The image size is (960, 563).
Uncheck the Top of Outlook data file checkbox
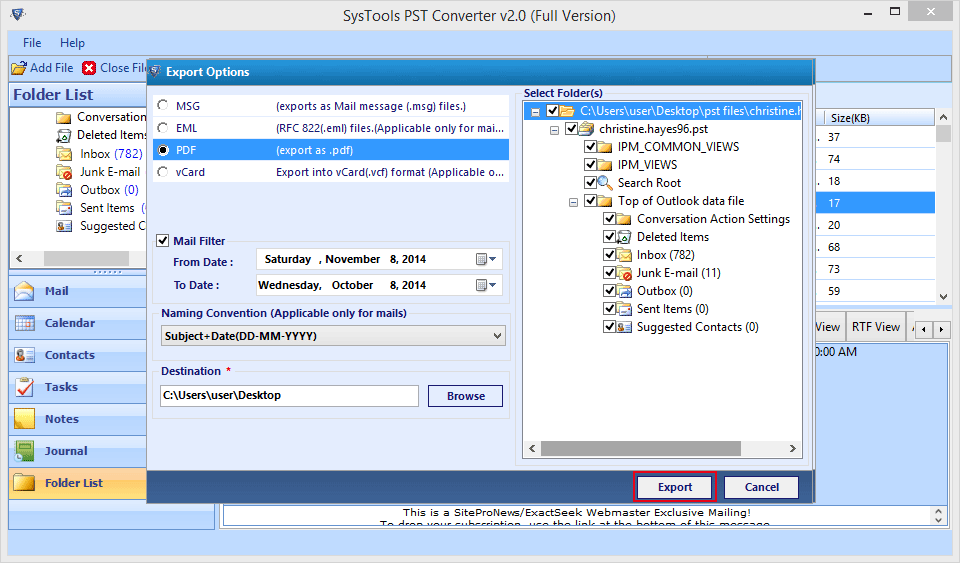pyautogui.click(x=590, y=200)
